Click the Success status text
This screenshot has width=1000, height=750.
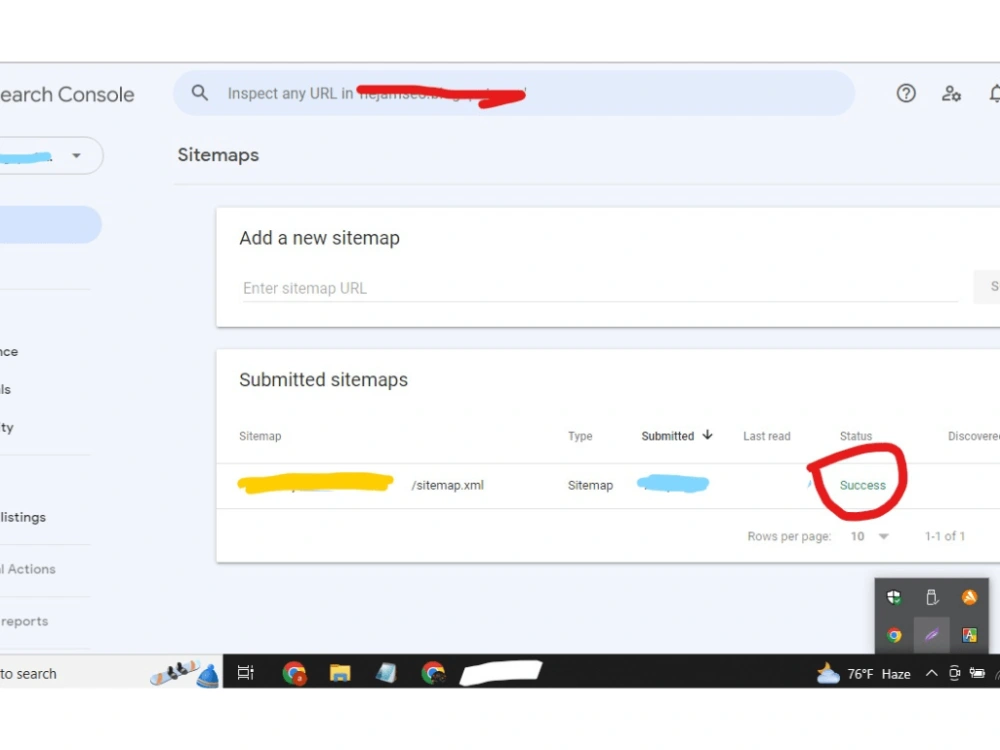coord(863,485)
